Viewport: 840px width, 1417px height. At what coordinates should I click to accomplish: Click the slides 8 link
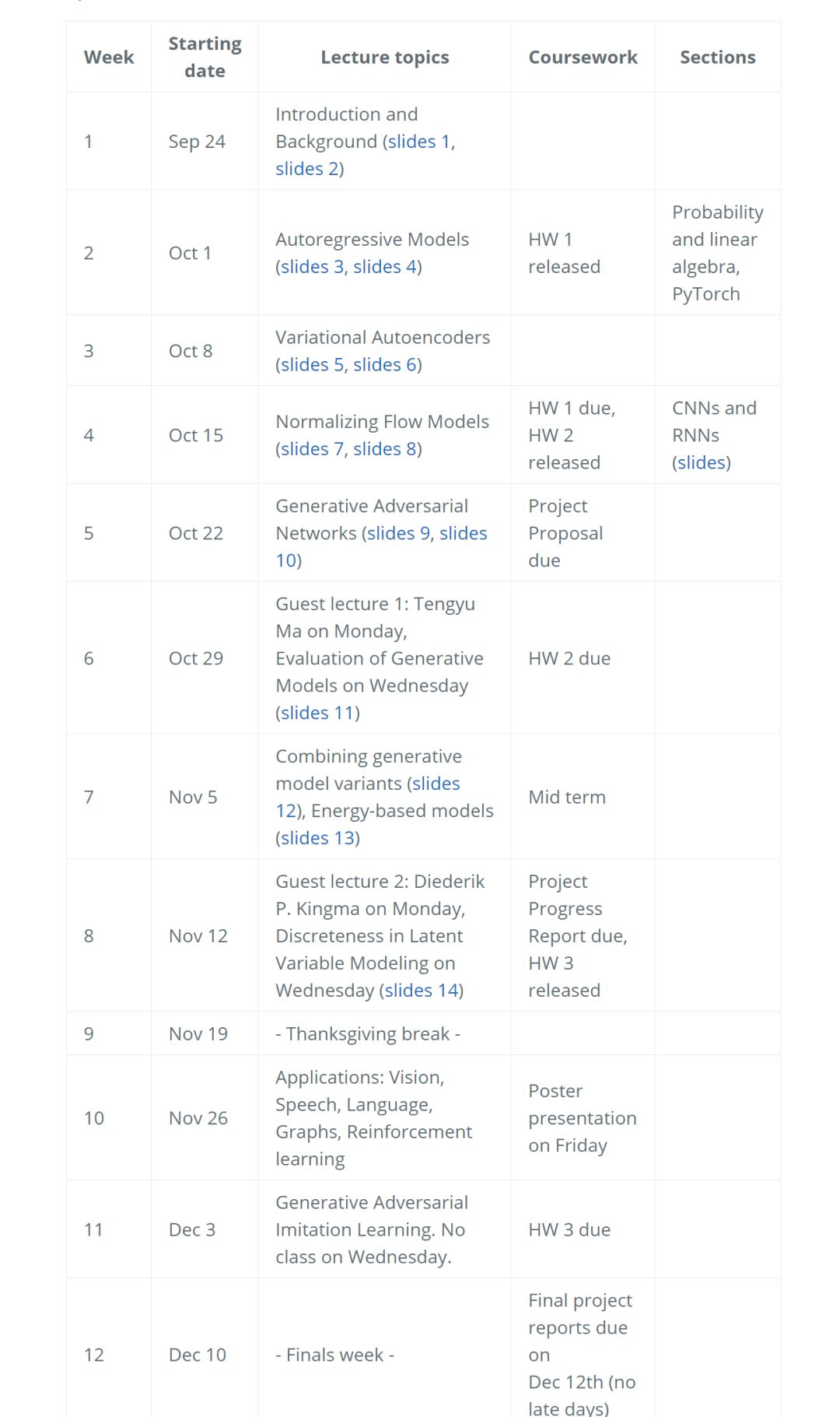384,449
